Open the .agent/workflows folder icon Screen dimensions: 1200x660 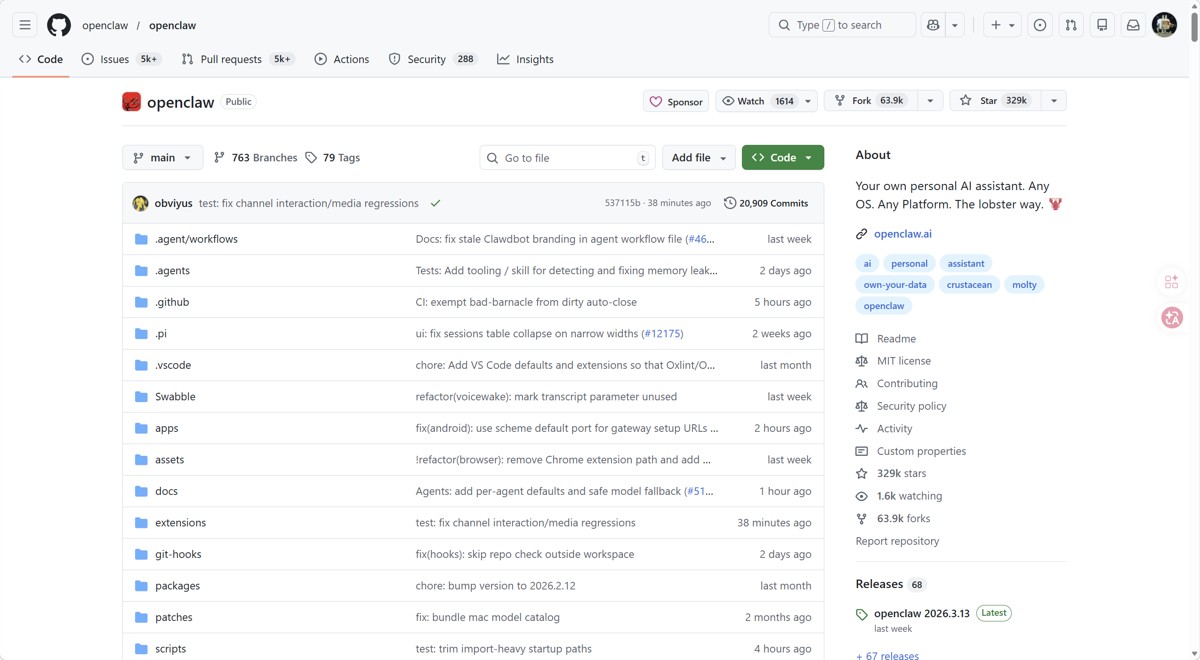(141, 239)
